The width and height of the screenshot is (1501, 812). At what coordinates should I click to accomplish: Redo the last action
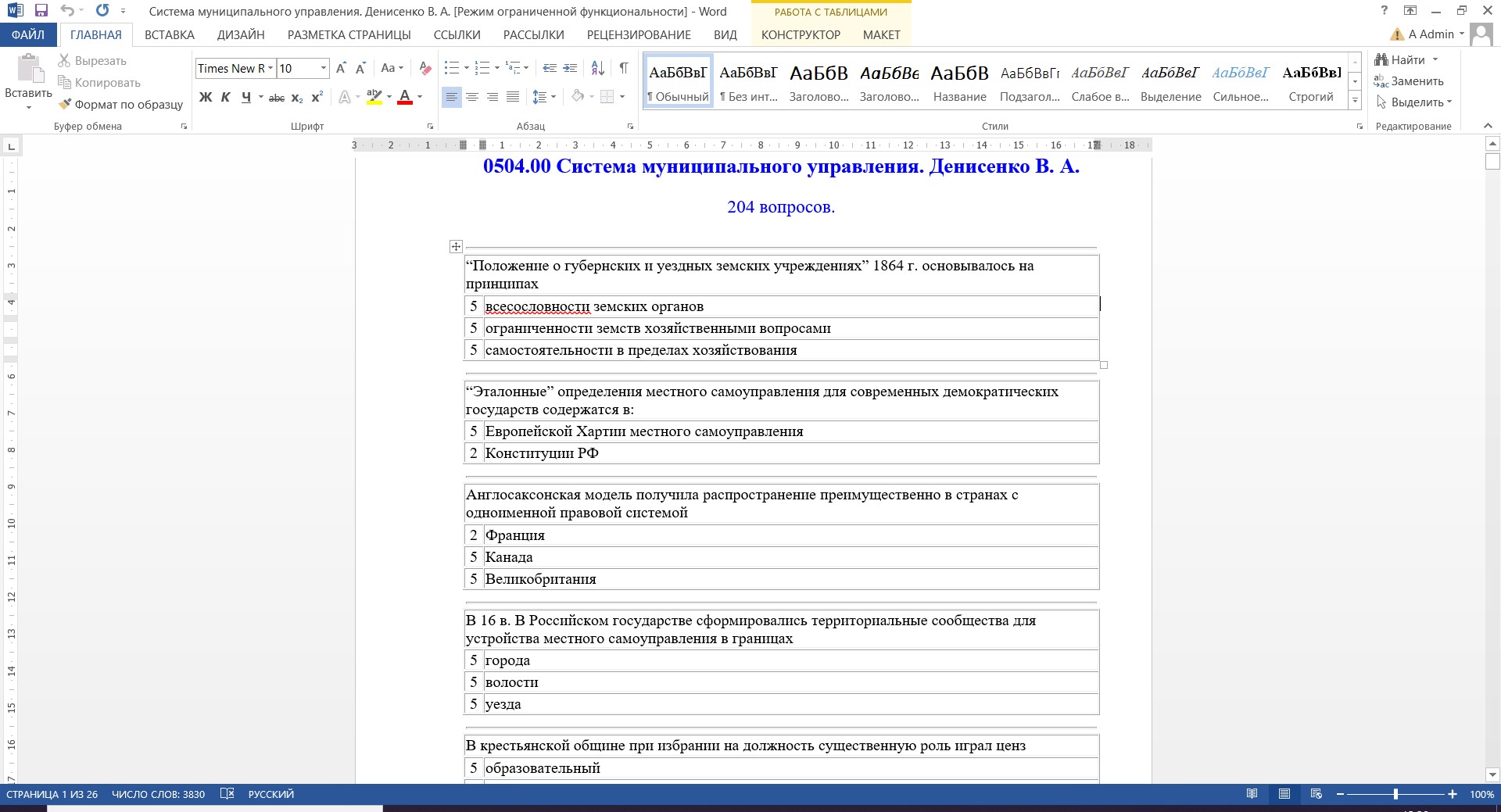click(102, 11)
